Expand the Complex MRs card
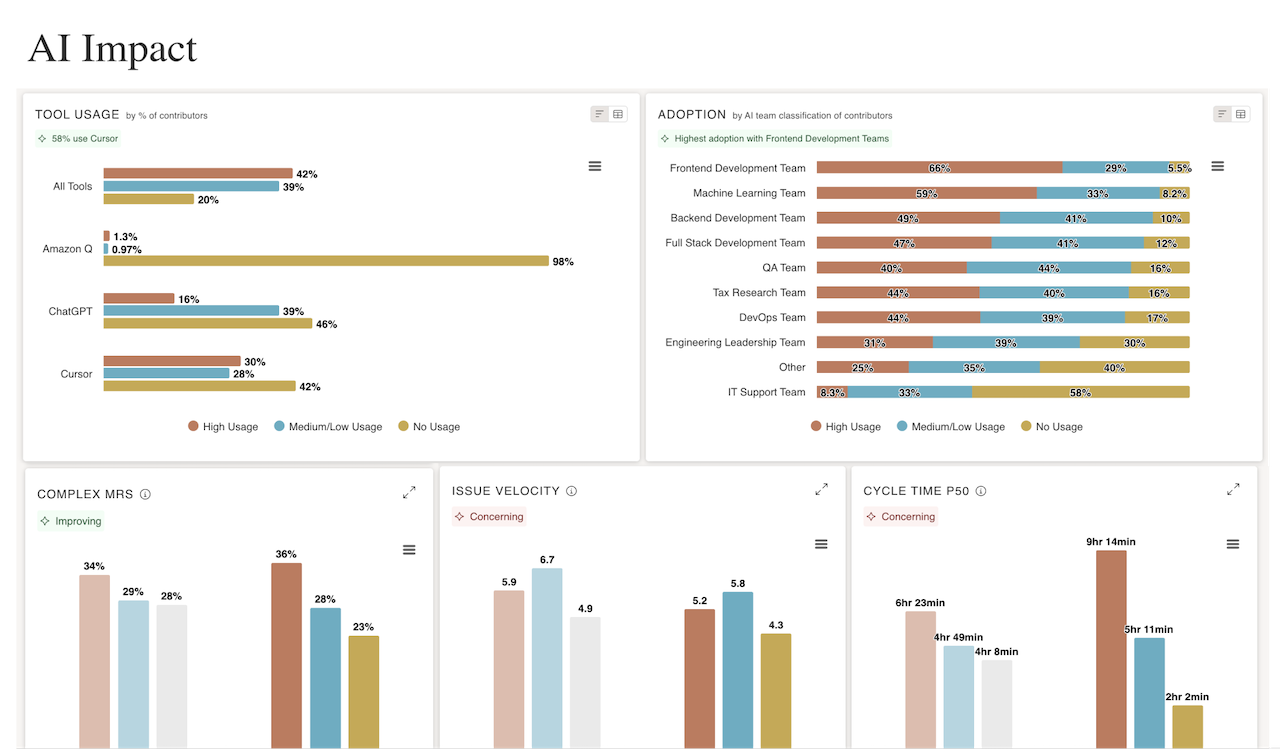 409,492
